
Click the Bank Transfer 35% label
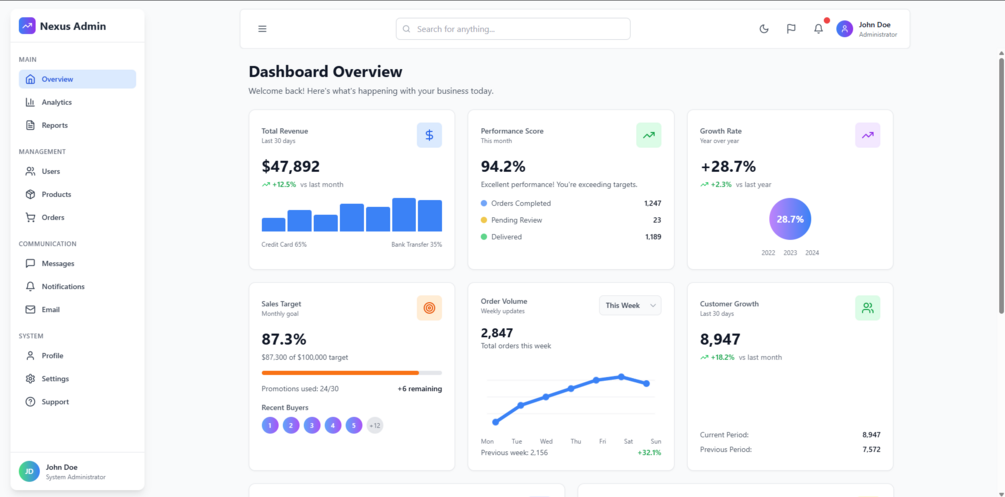click(417, 244)
